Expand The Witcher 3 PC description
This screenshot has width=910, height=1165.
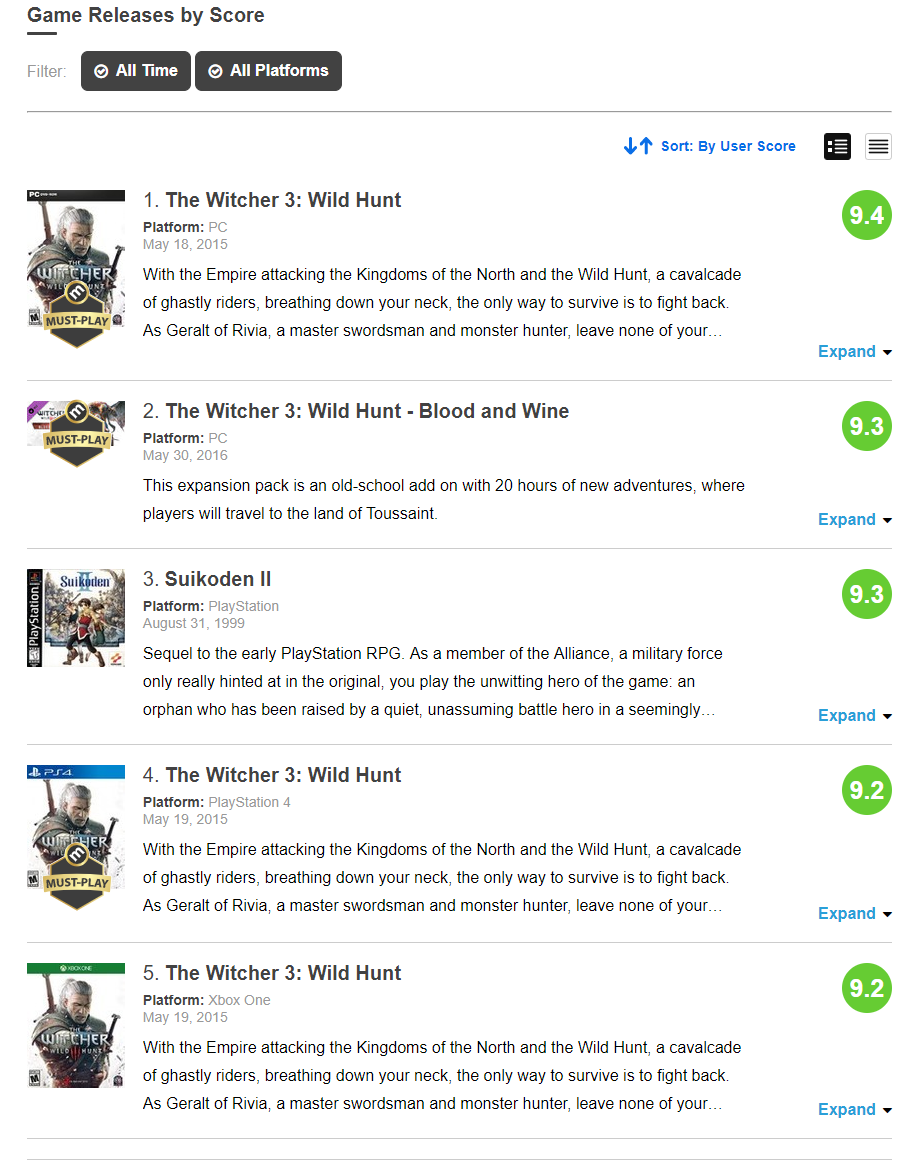click(x=854, y=351)
